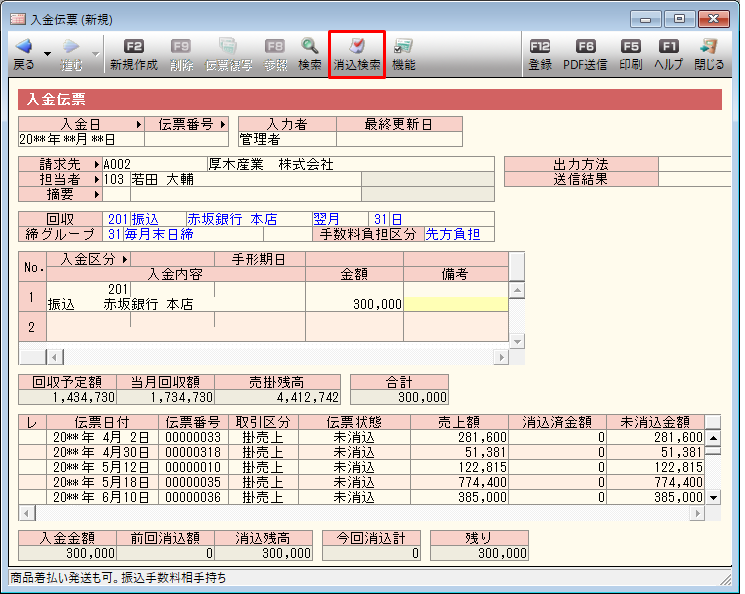745x594 pixels.
Task: Click the 201 振込 collection link
Action: click(133, 219)
